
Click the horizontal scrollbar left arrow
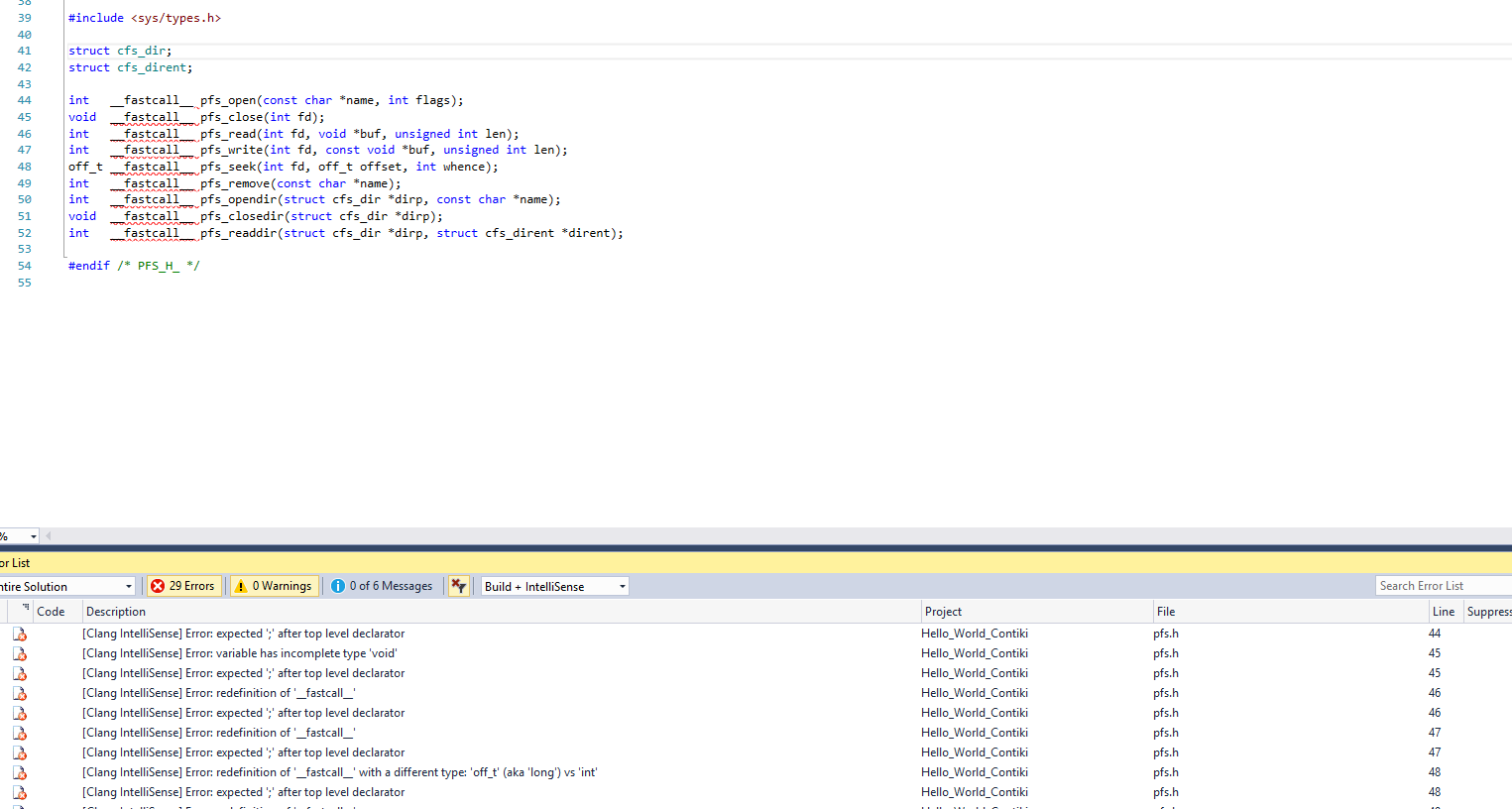[x=48, y=536]
